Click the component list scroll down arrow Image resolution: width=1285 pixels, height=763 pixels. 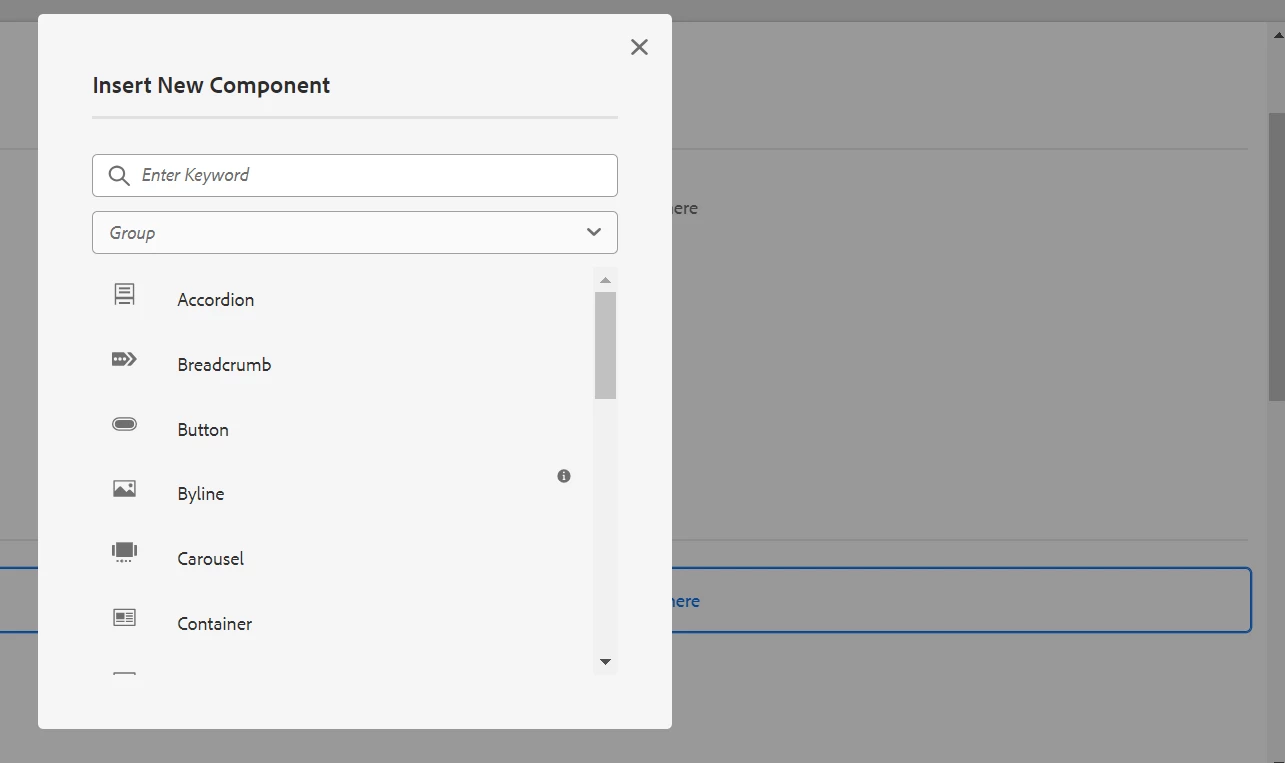click(x=605, y=662)
